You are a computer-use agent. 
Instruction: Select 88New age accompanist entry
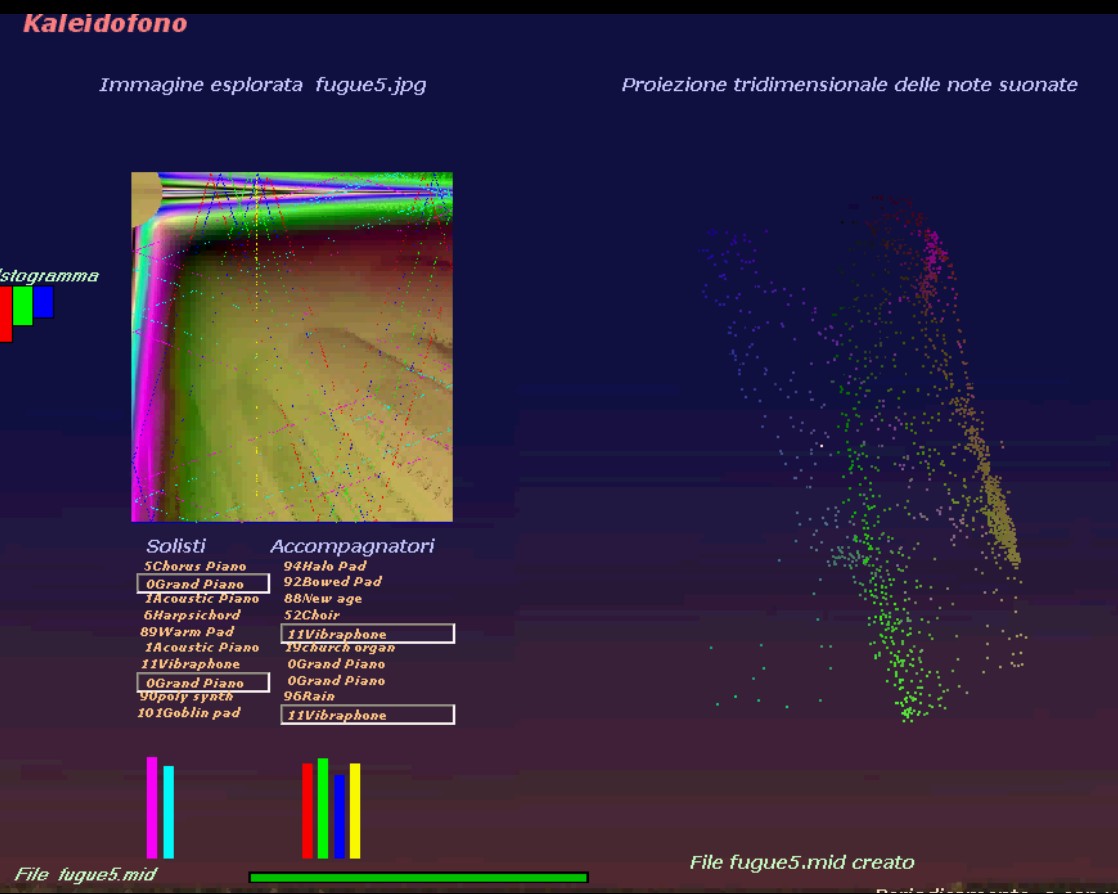click(322, 599)
